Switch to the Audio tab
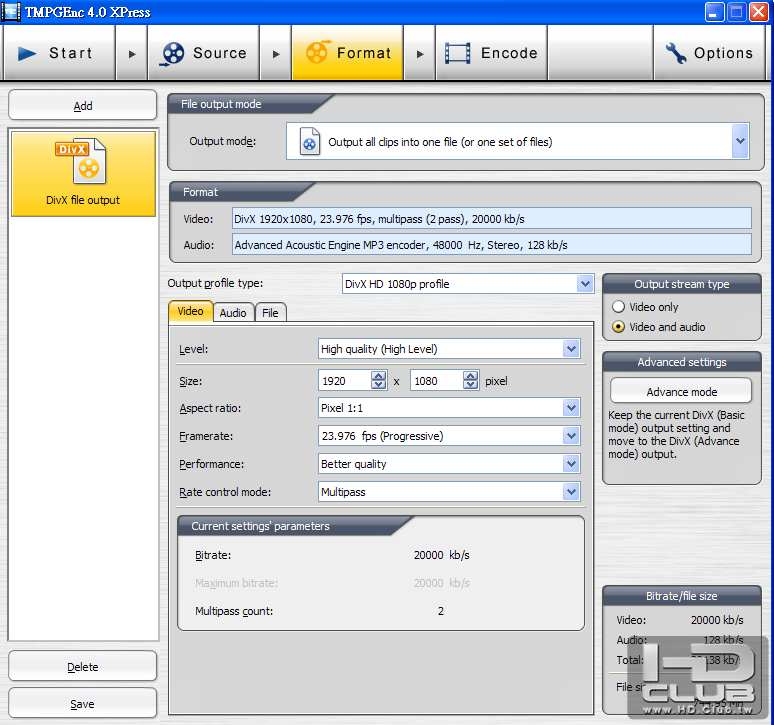Viewport: 774px width, 725px height. [x=233, y=313]
